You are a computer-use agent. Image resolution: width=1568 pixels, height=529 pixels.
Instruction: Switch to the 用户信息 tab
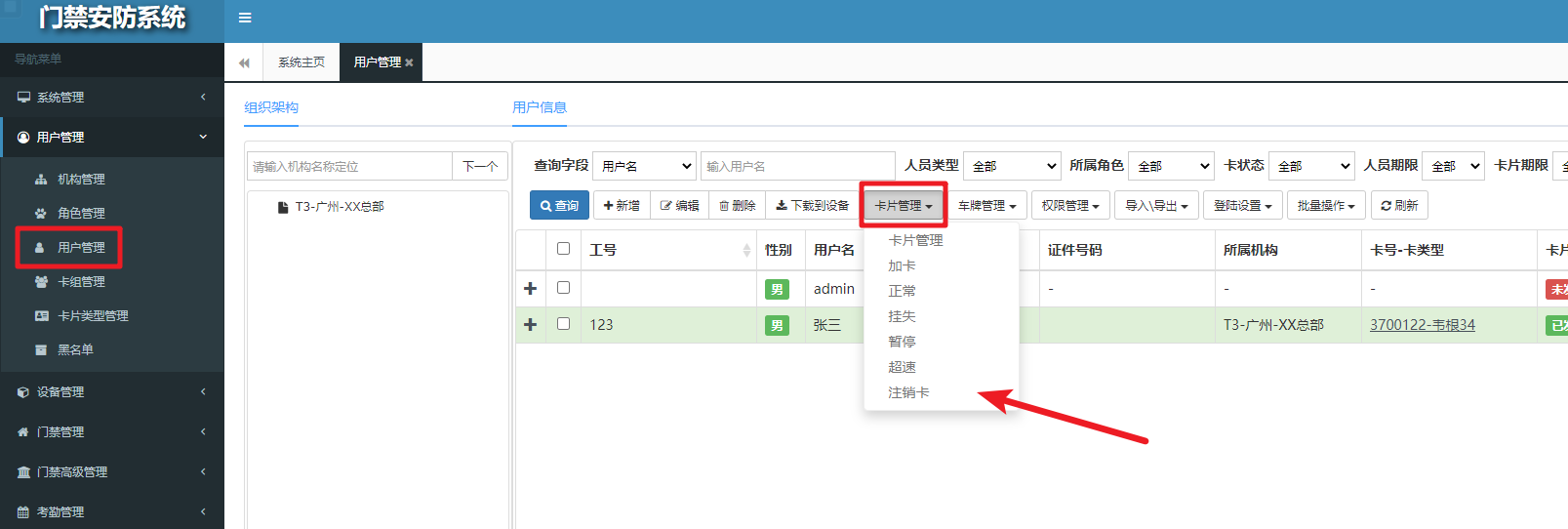pos(540,107)
